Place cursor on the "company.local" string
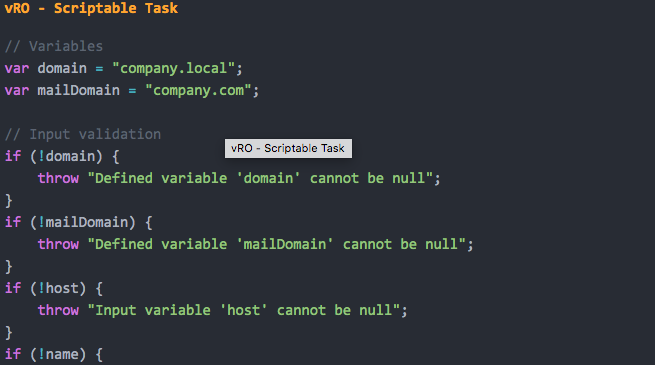This screenshot has height=365, width=655. [x=173, y=68]
